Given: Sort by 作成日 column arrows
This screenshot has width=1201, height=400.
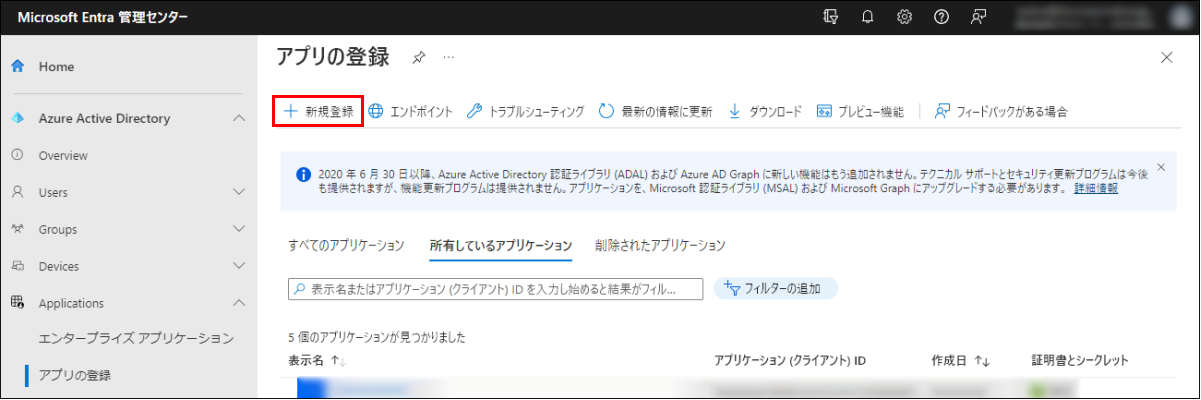Looking at the screenshot, I should (x=982, y=360).
